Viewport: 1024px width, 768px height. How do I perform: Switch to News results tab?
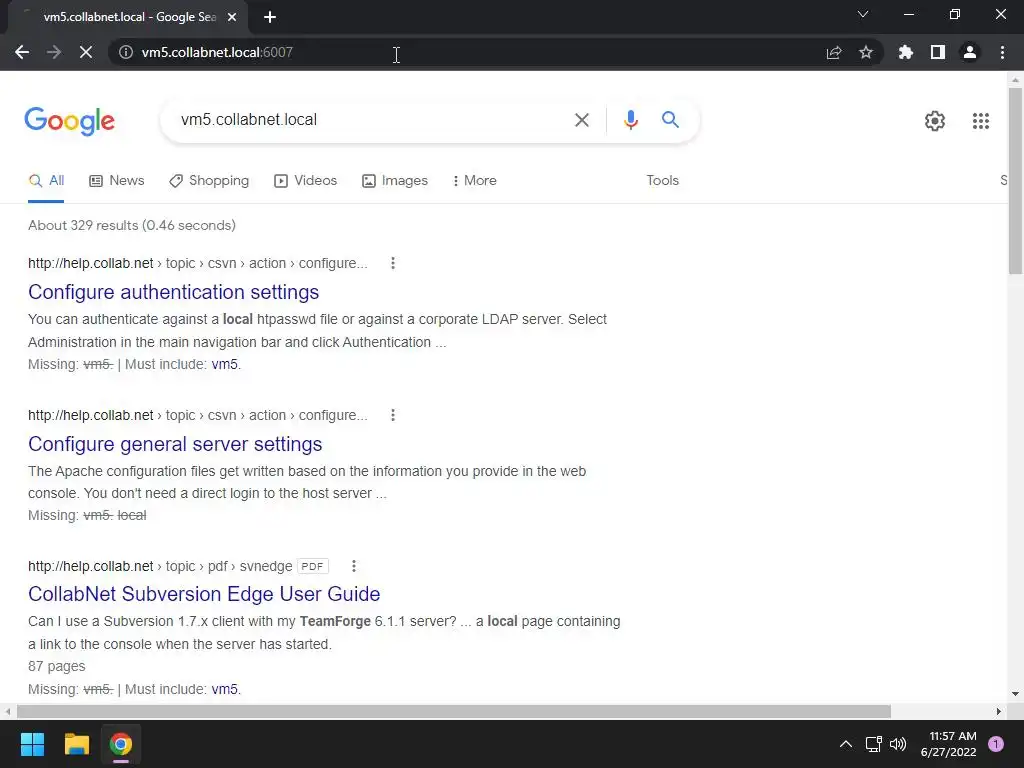[116, 180]
